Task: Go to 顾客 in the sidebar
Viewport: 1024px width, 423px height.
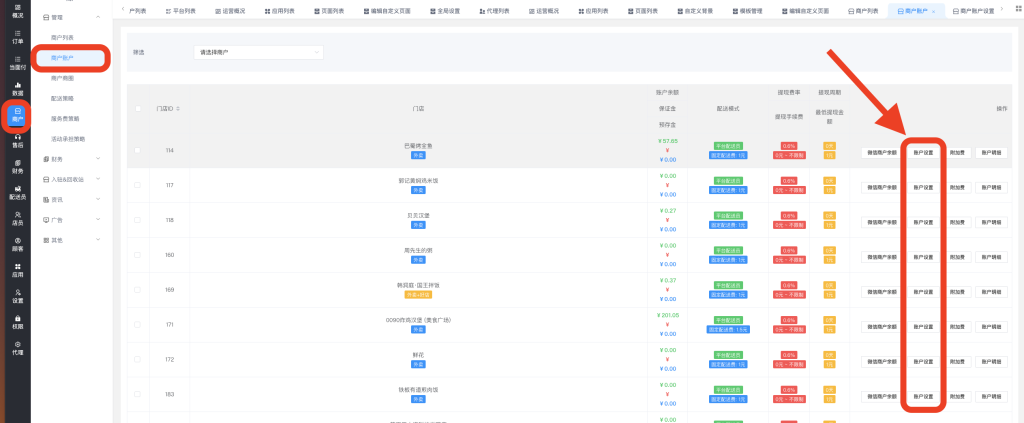Action: [x=17, y=245]
